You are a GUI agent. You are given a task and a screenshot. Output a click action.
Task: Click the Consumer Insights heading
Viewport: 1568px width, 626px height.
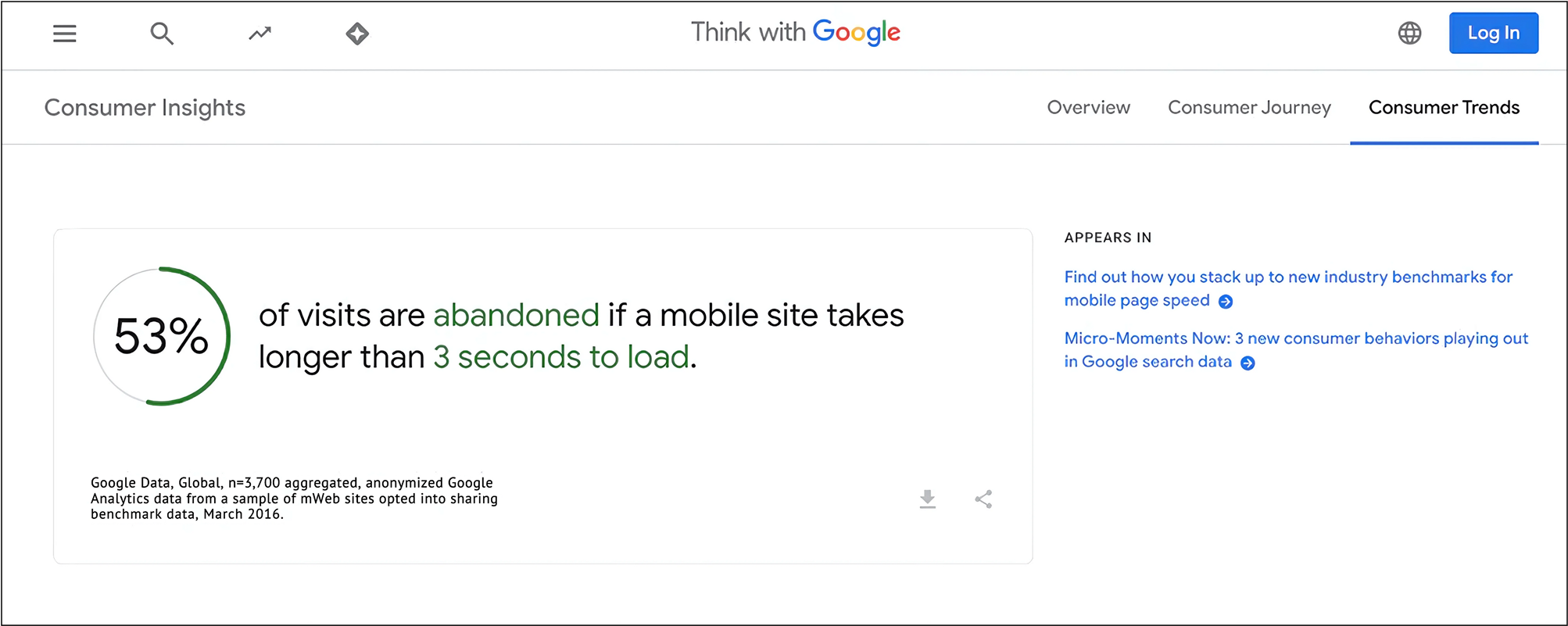145,107
